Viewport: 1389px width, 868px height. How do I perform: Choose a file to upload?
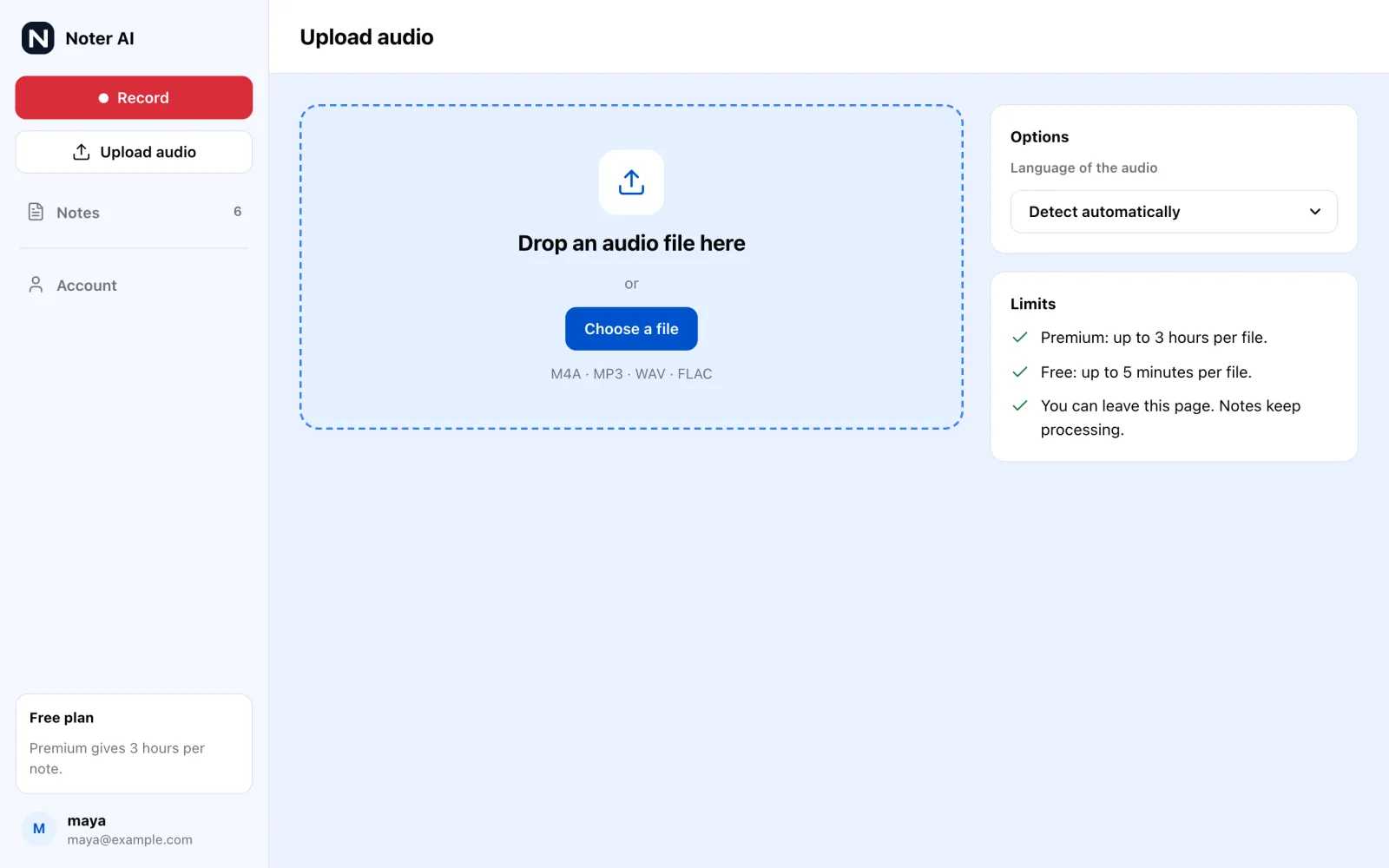point(631,329)
